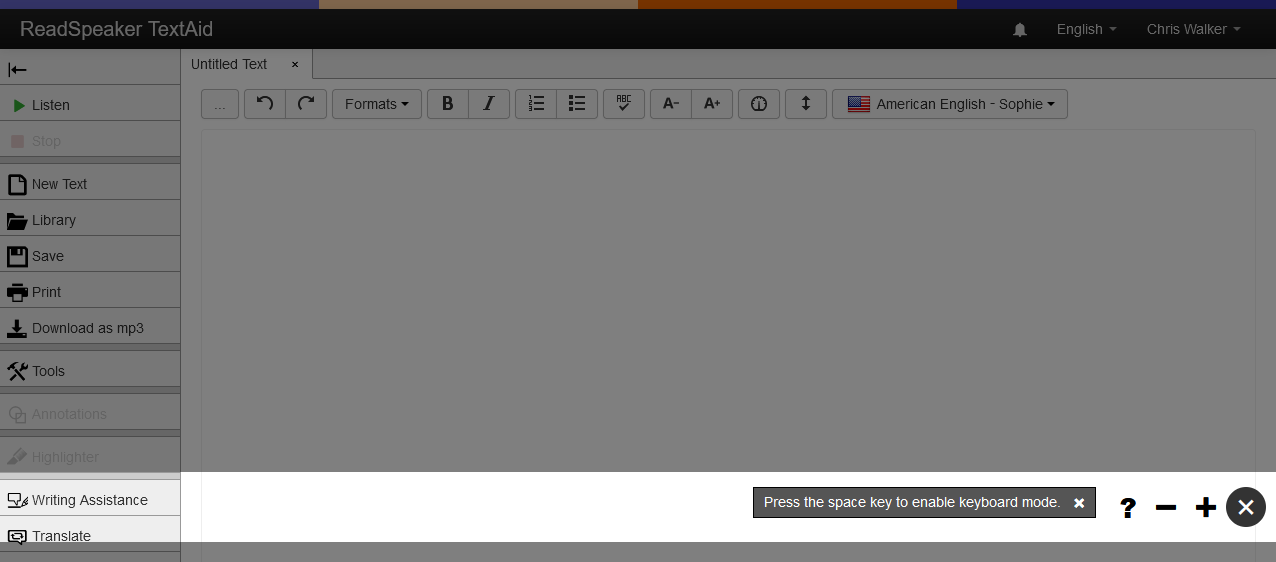The width and height of the screenshot is (1276, 562).
Task: Create a New Text document
Action: coord(90,184)
